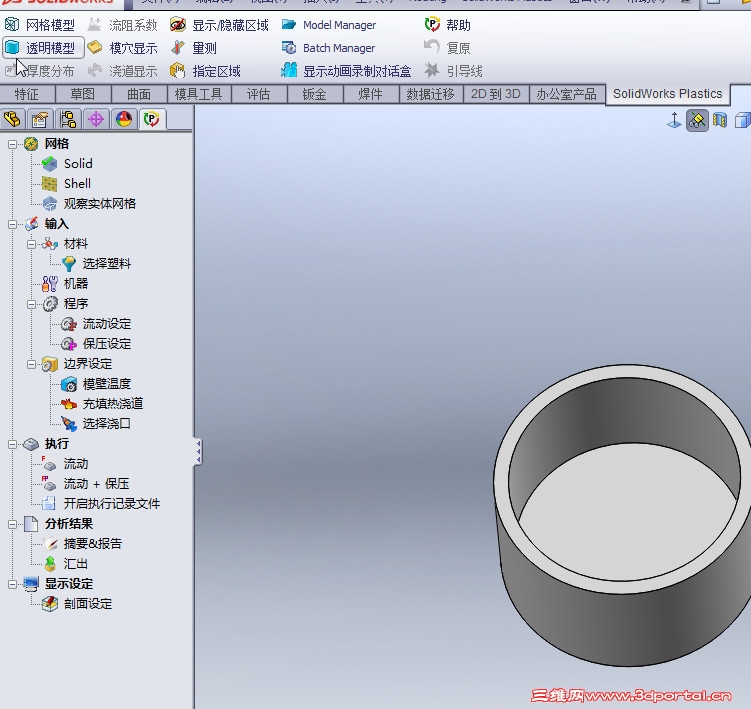Screen dimensions: 751x709
Task: Switch to the 焊件 tab
Action: point(371,94)
